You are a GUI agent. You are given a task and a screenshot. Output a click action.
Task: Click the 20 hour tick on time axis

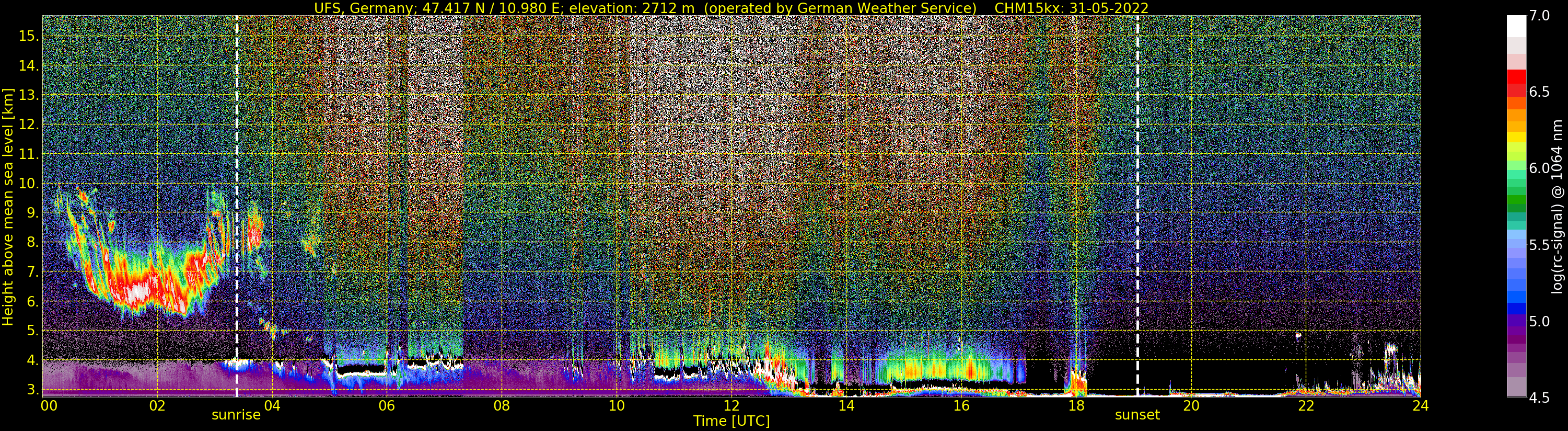coord(1191,405)
